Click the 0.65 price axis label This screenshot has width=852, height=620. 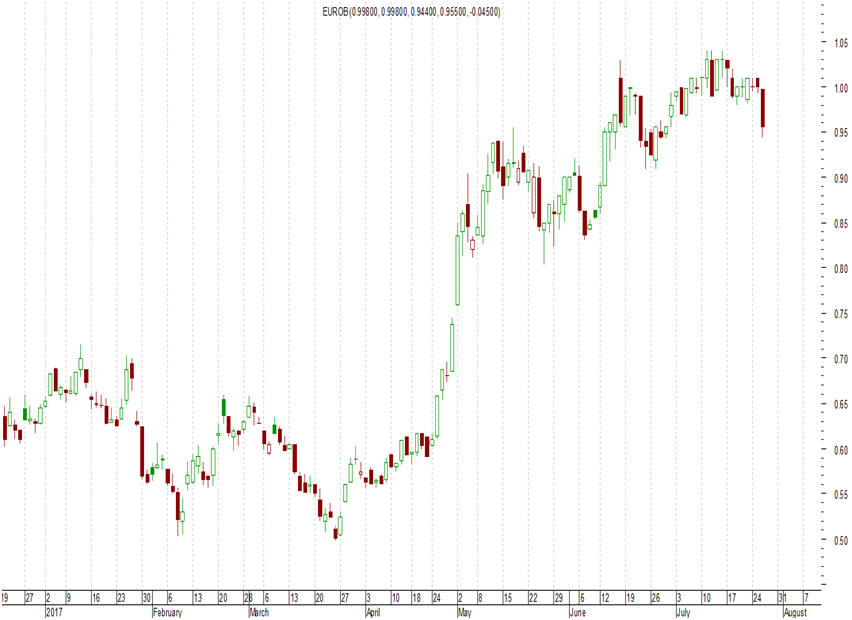click(x=841, y=404)
